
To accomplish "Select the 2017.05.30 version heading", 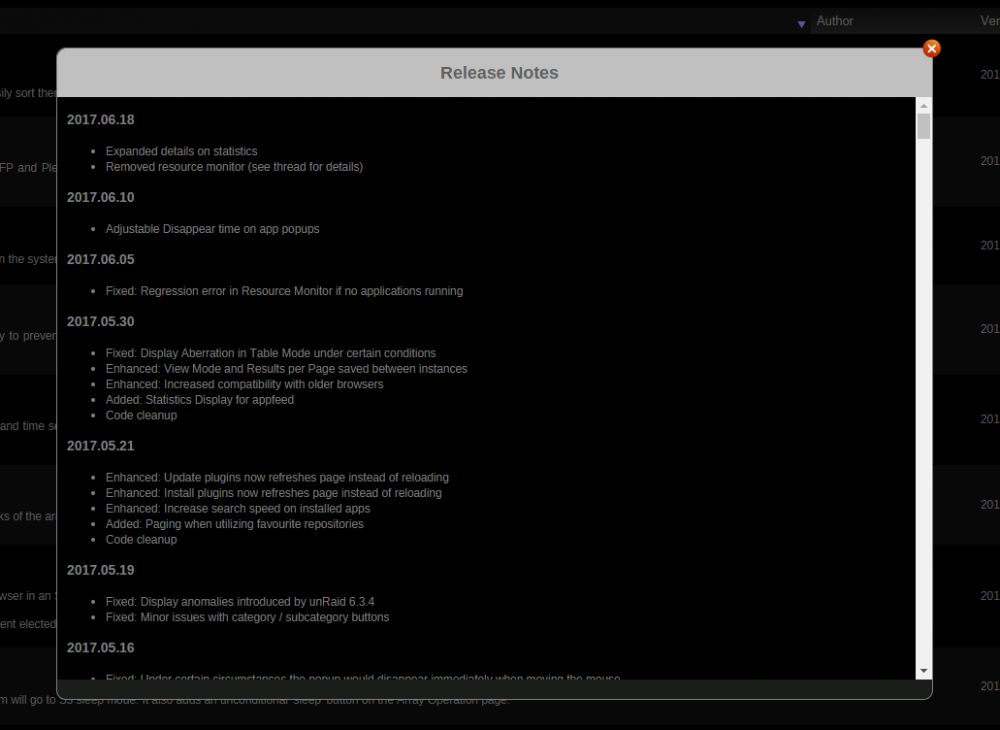I will tap(101, 321).
